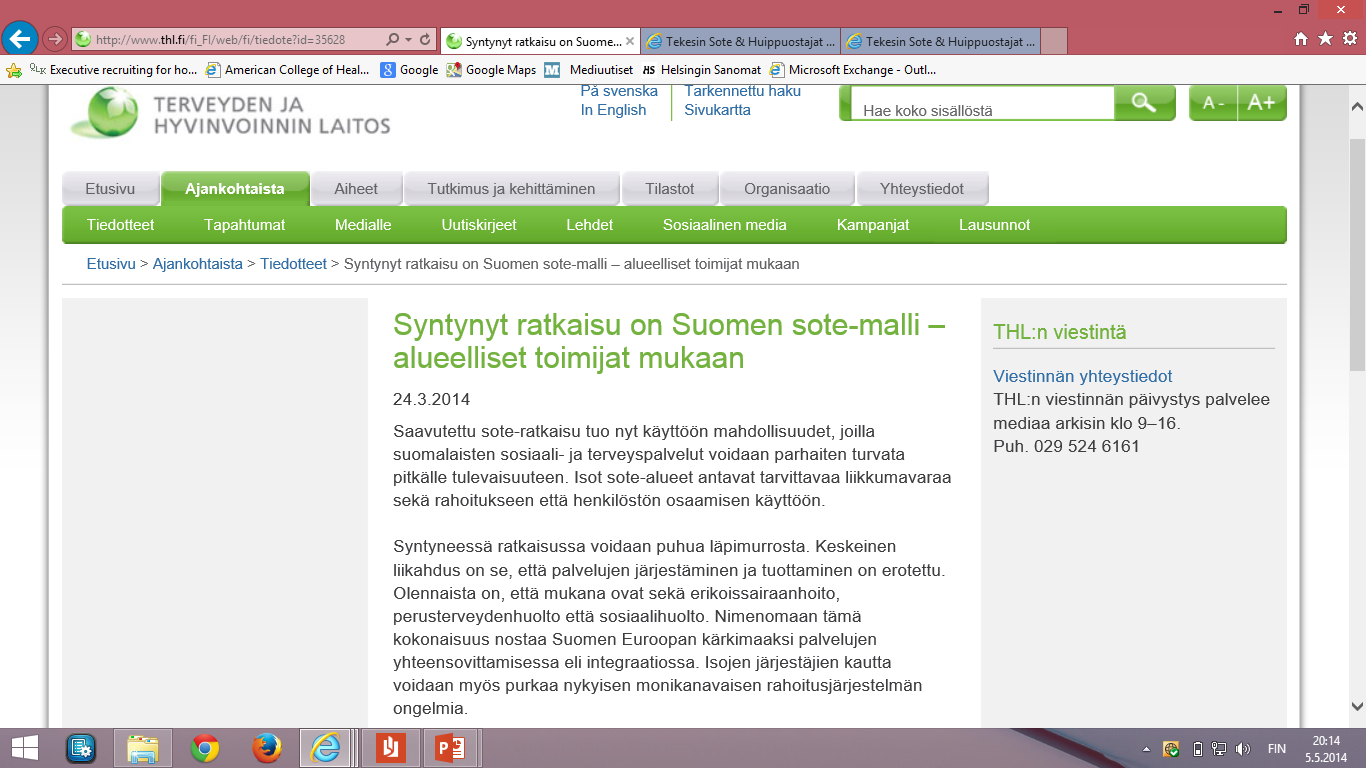The height and width of the screenshot is (768, 1366).
Task: Click the scrollbar down arrow
Action: [x=1357, y=706]
